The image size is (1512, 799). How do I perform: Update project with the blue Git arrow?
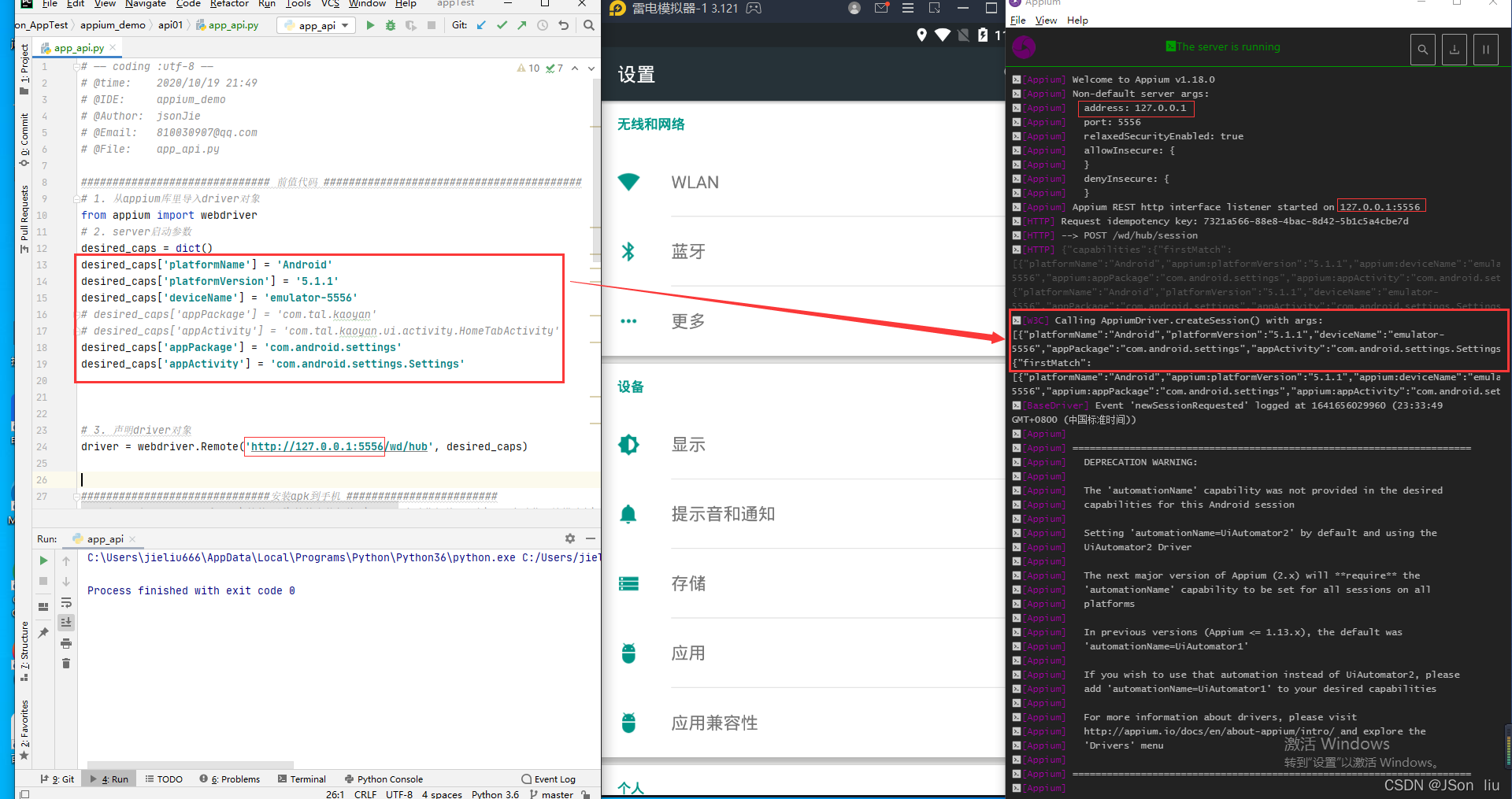pyautogui.click(x=481, y=25)
